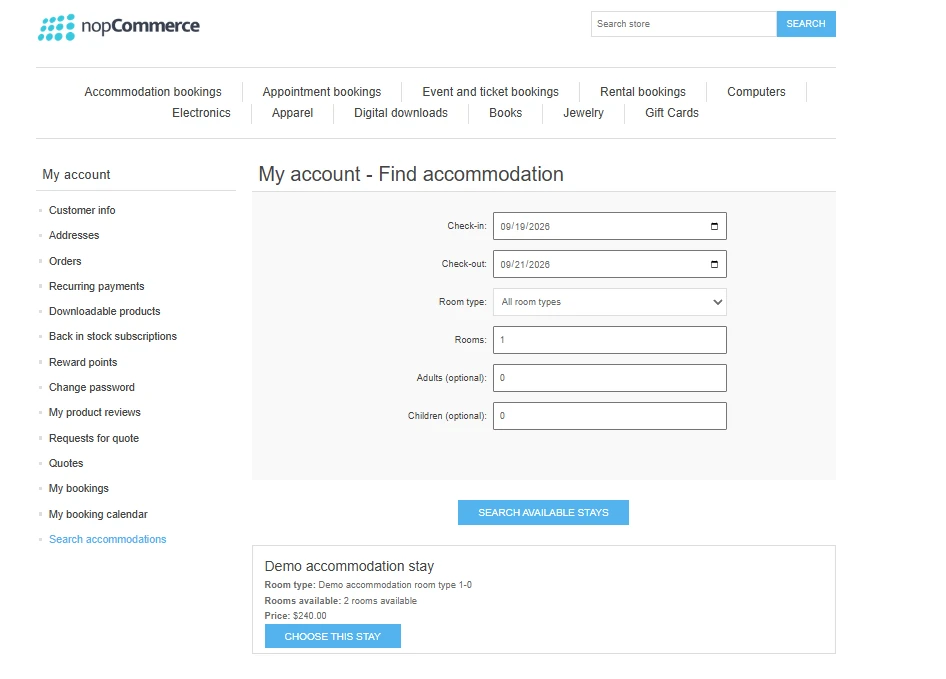Click the 'My account' sidebar heading
946x679 pixels.
76,174
